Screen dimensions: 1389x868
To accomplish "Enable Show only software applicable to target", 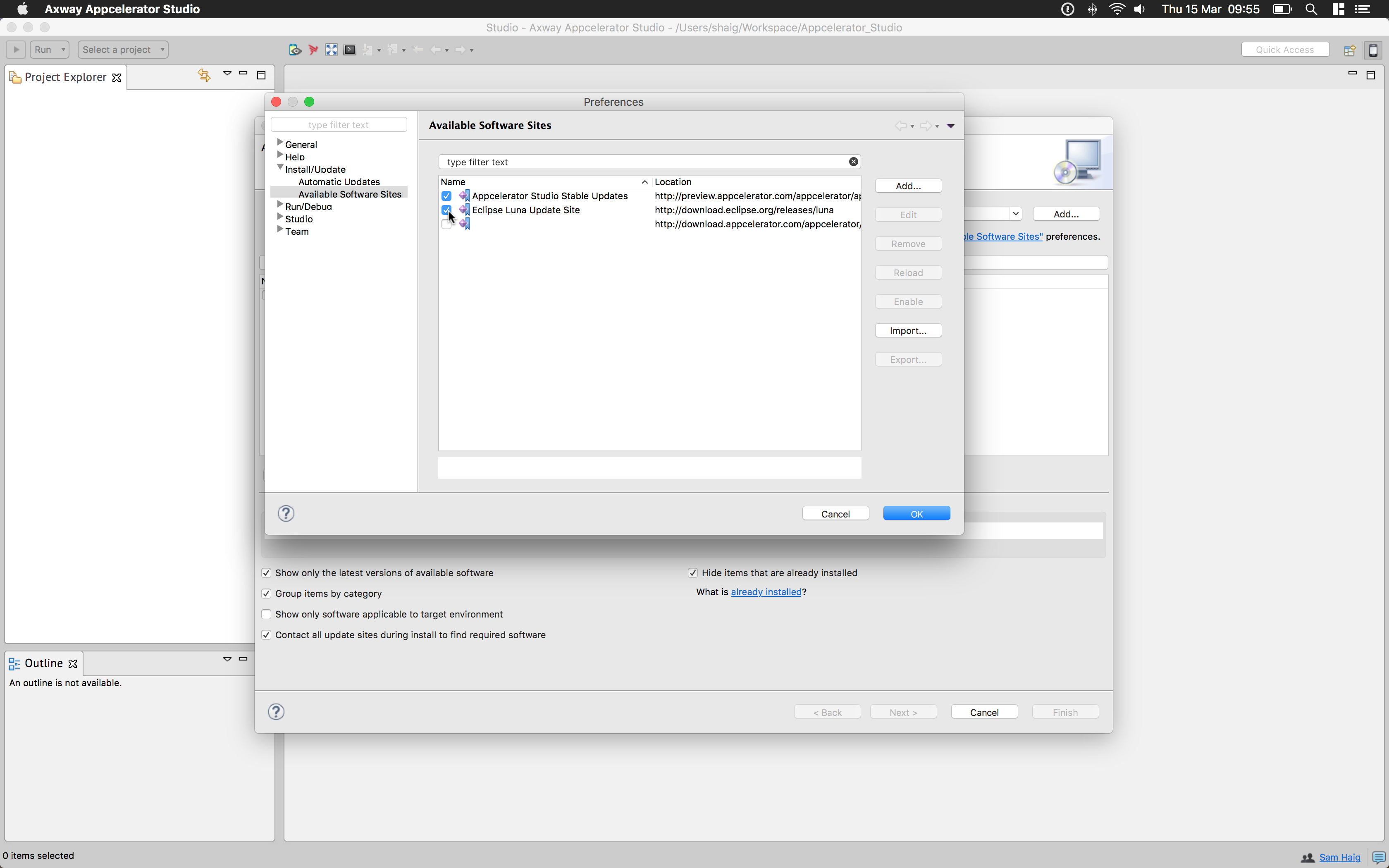I will [x=266, y=614].
